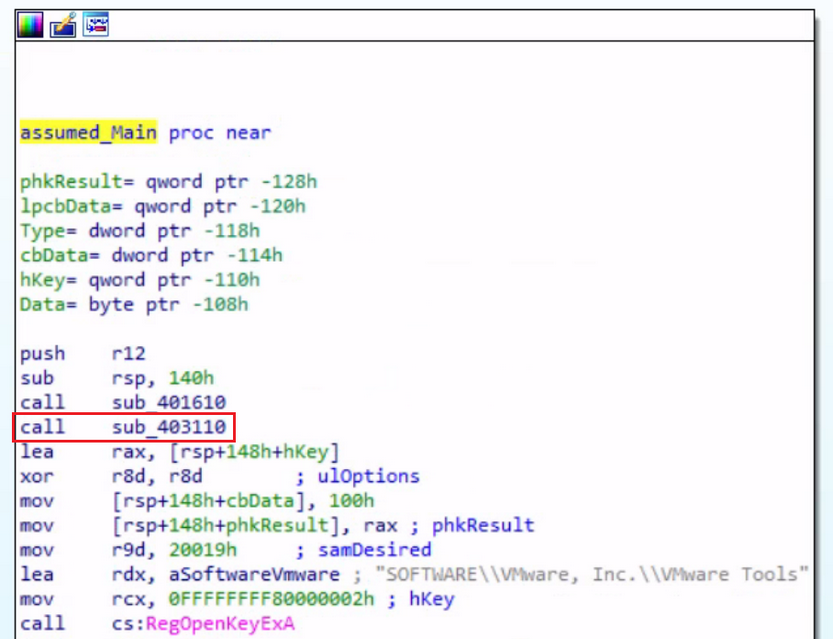The width and height of the screenshot is (833, 639).
Task: Click the hKey qword declaration line
Action: (140, 279)
